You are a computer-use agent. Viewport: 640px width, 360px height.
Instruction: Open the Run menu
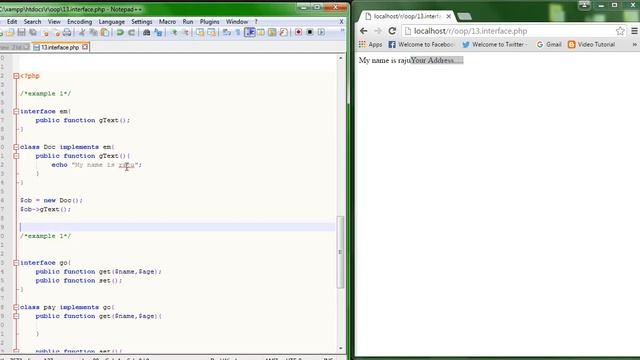pos(188,22)
